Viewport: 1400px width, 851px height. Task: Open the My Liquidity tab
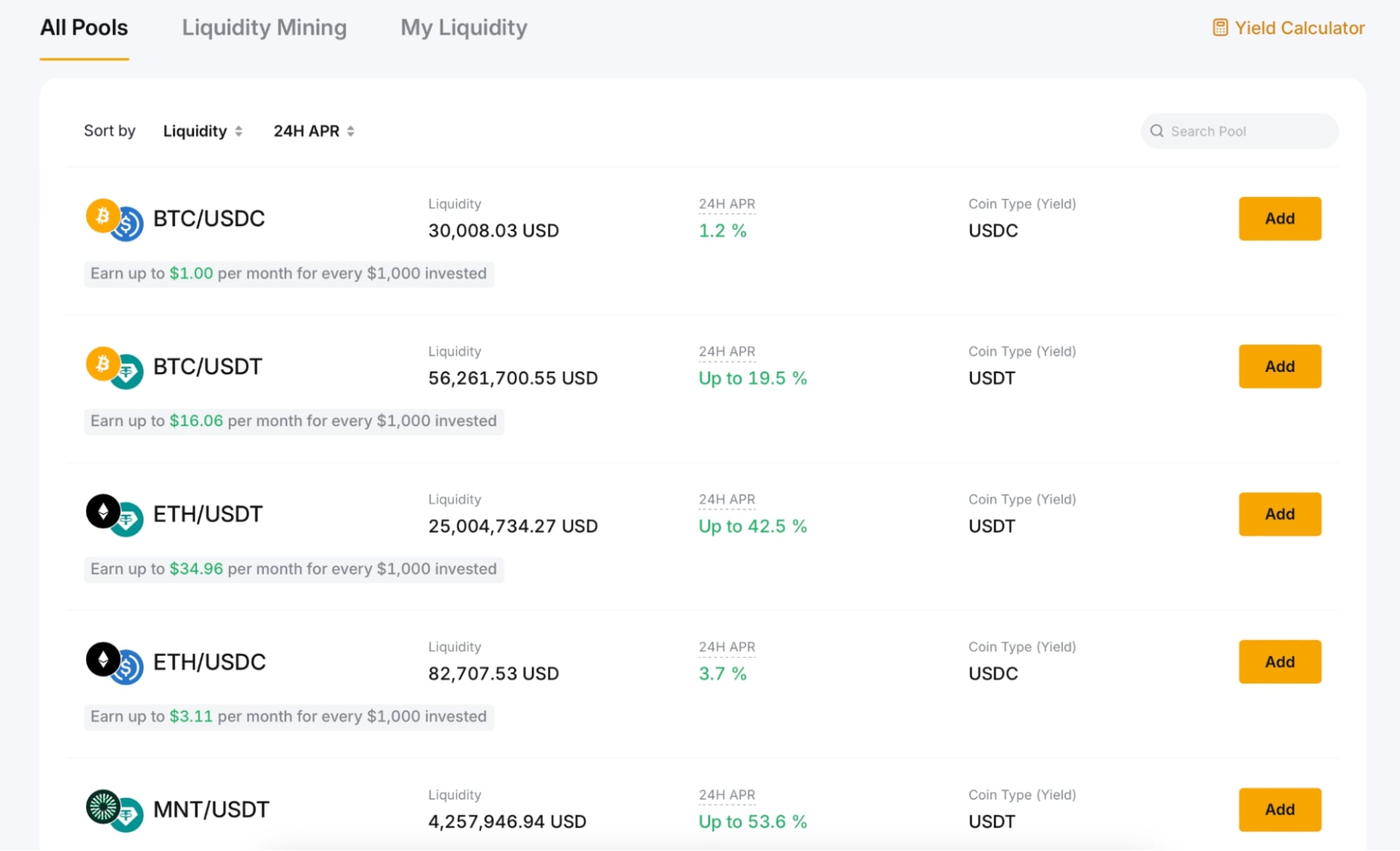click(x=464, y=28)
